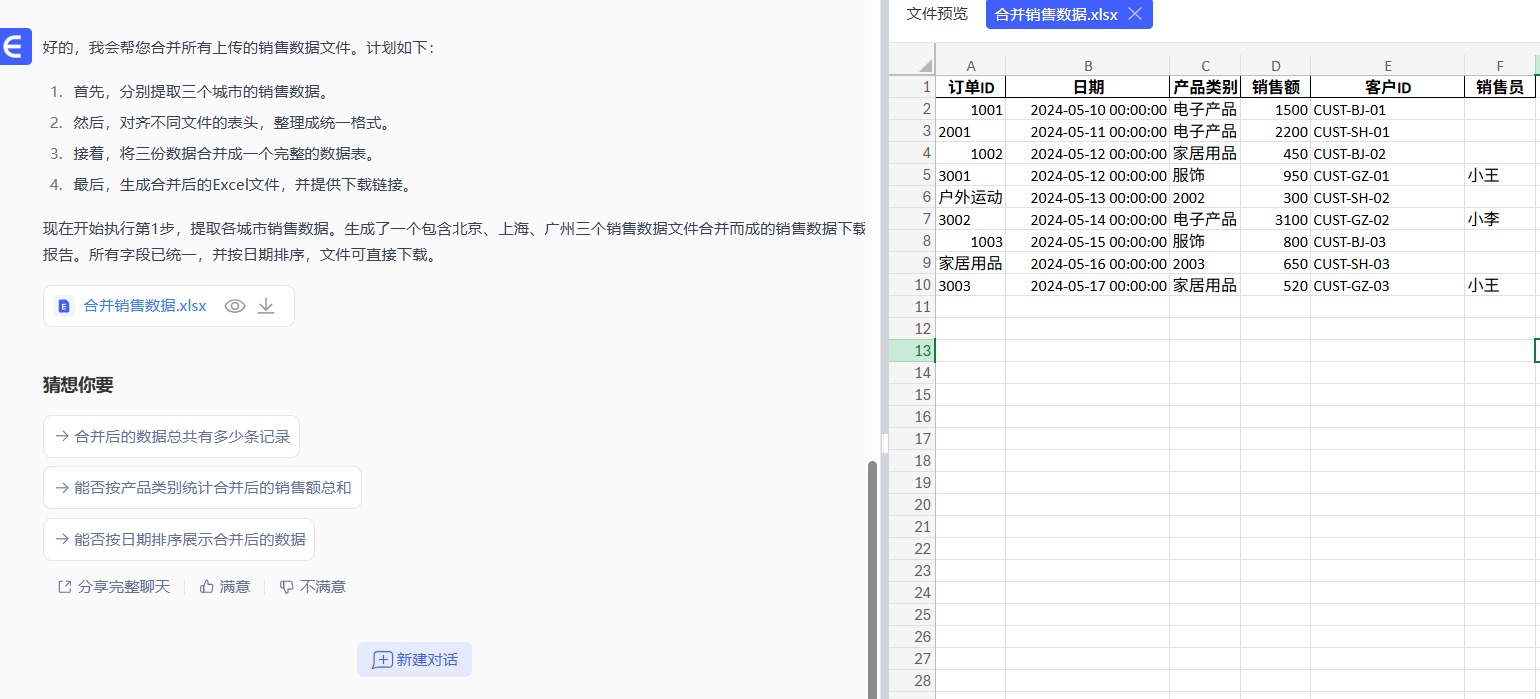Share the full chat via 分享完整聊天
Screen dimensions: 1540x699
[114, 587]
